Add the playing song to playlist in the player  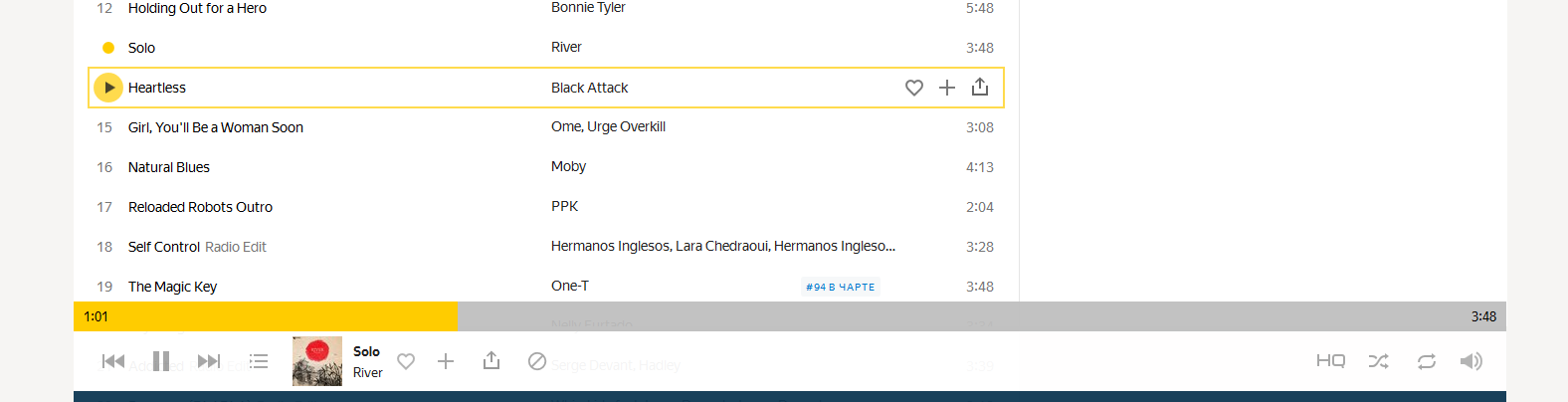click(446, 361)
